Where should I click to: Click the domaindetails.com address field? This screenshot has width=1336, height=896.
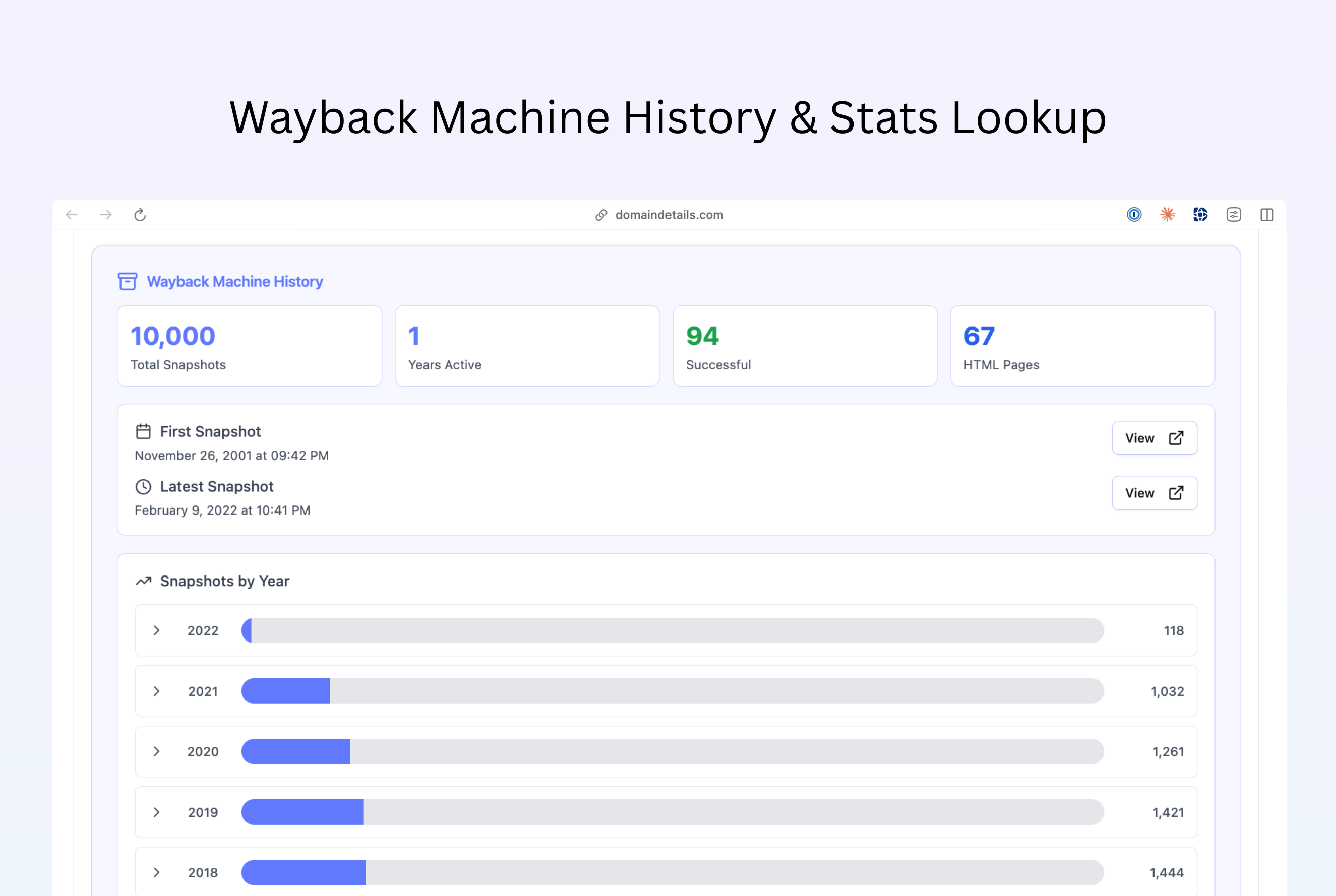[669, 215]
